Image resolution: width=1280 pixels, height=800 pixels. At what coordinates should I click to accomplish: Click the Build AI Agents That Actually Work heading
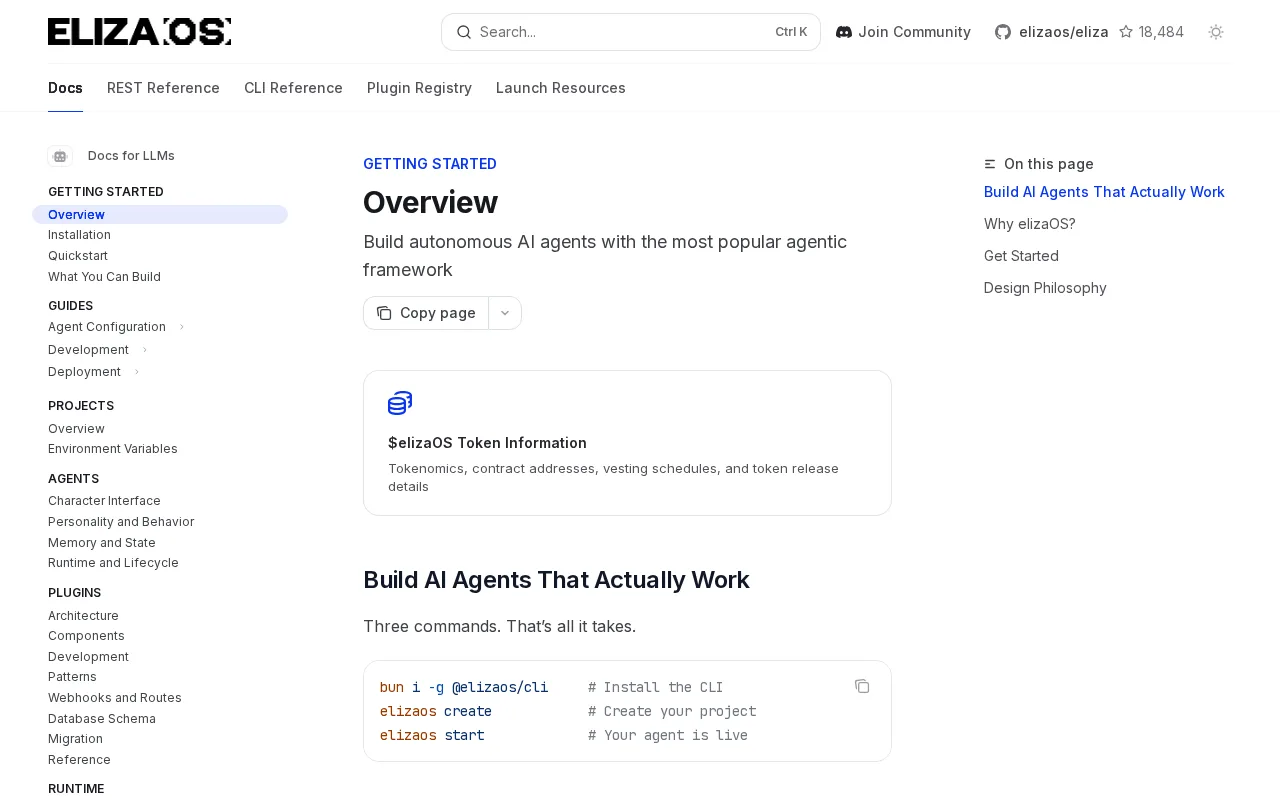tap(556, 580)
